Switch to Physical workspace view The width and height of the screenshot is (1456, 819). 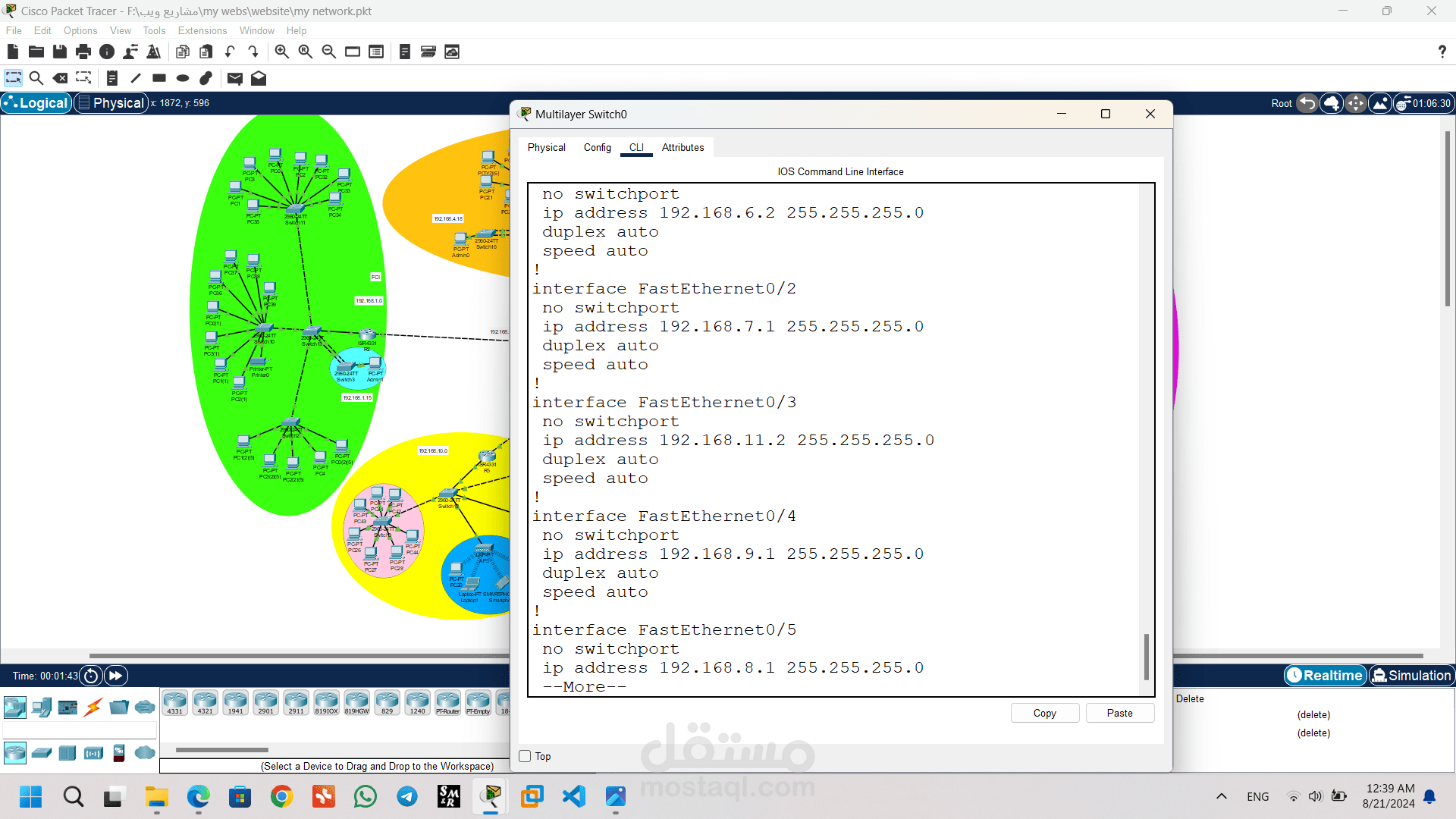pyautogui.click(x=111, y=103)
